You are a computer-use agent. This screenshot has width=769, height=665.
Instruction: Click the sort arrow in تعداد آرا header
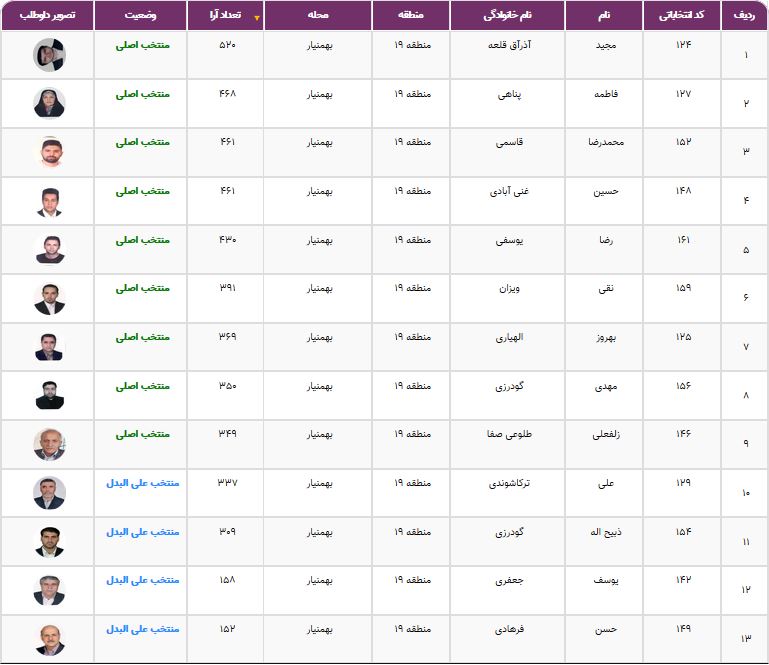point(256,18)
